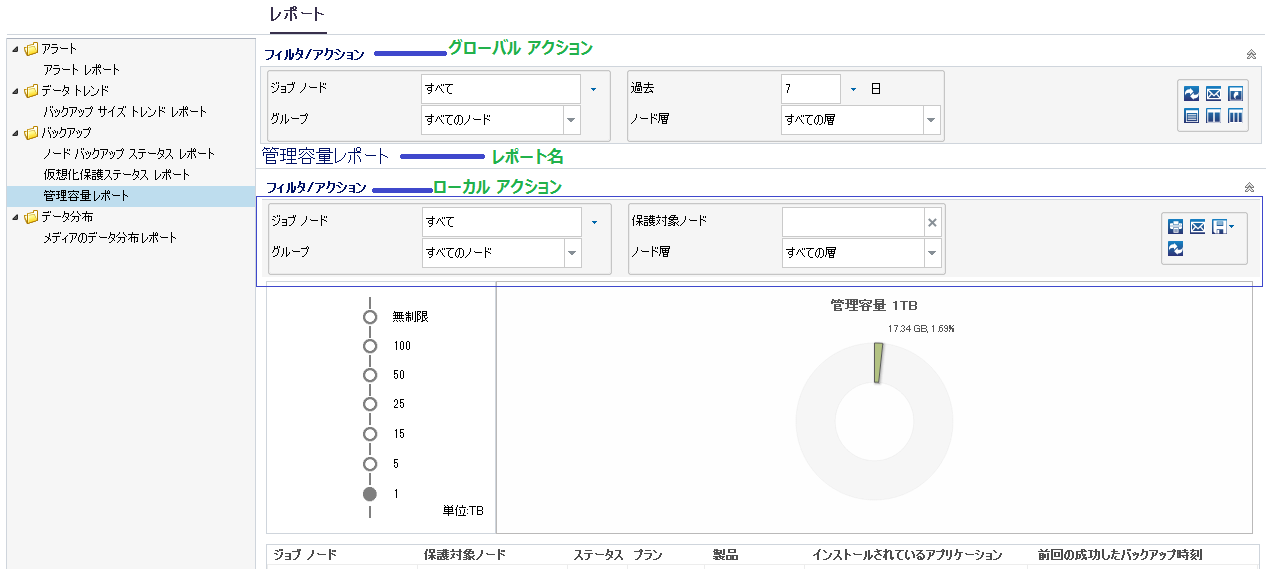This screenshot has width=1266, height=569.
Task: Open the local ノード層 dropdown
Action: coord(931,253)
